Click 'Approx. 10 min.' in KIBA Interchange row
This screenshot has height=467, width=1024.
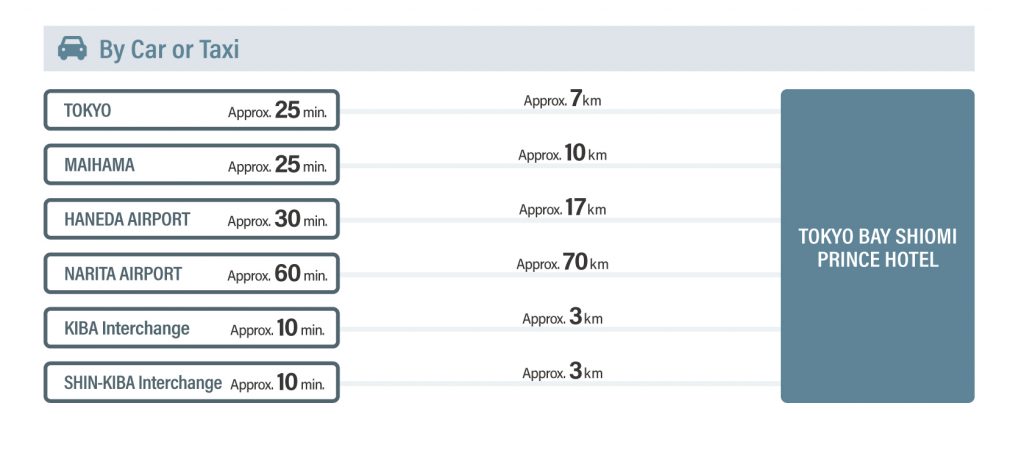[278, 329]
